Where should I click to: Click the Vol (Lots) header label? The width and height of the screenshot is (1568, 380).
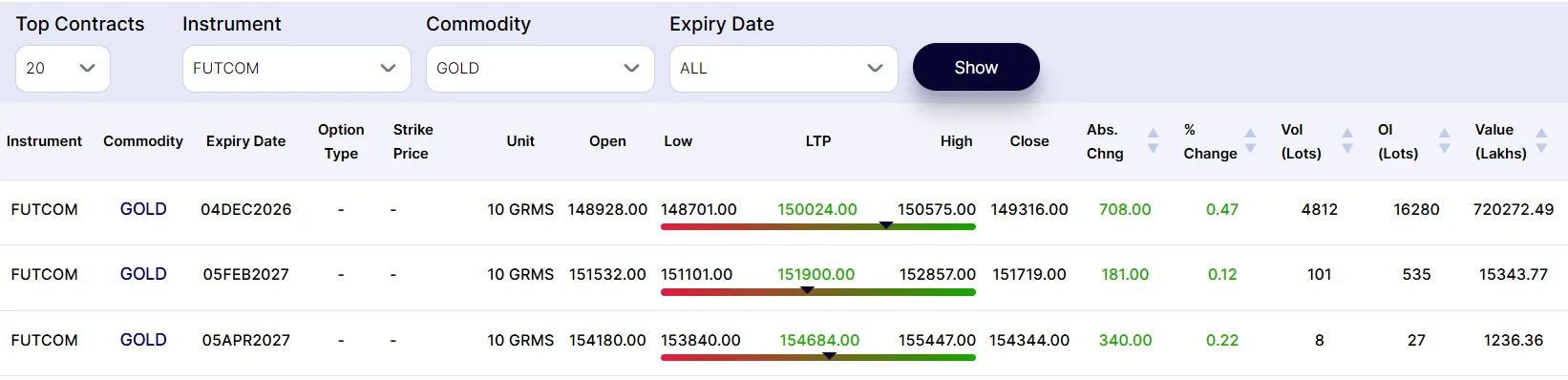[x=1301, y=141]
